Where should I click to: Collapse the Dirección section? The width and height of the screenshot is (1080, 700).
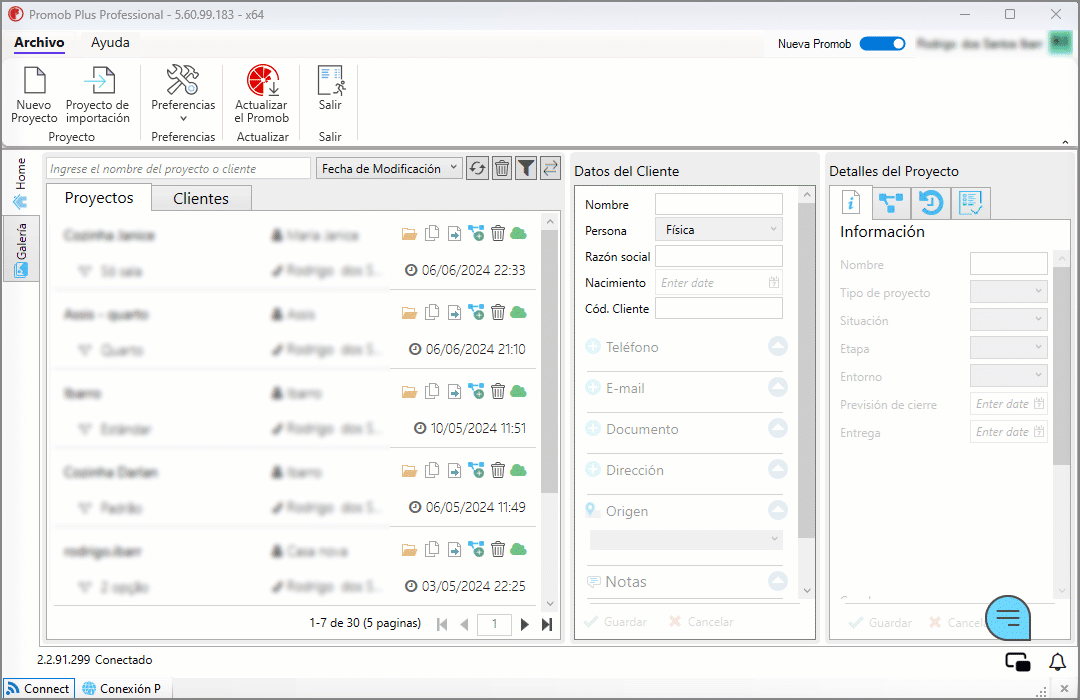click(x=778, y=469)
